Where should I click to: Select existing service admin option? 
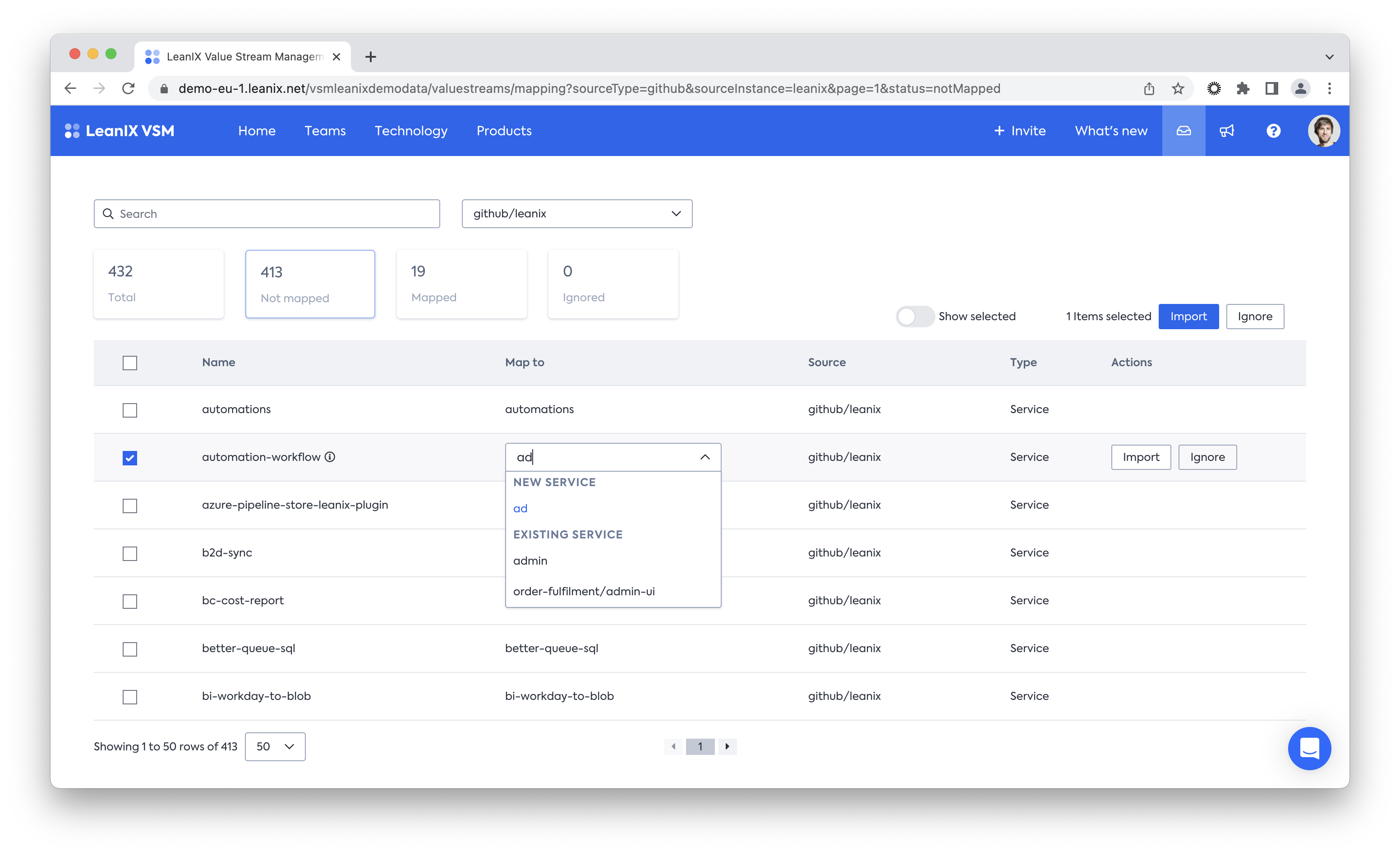tap(530, 561)
